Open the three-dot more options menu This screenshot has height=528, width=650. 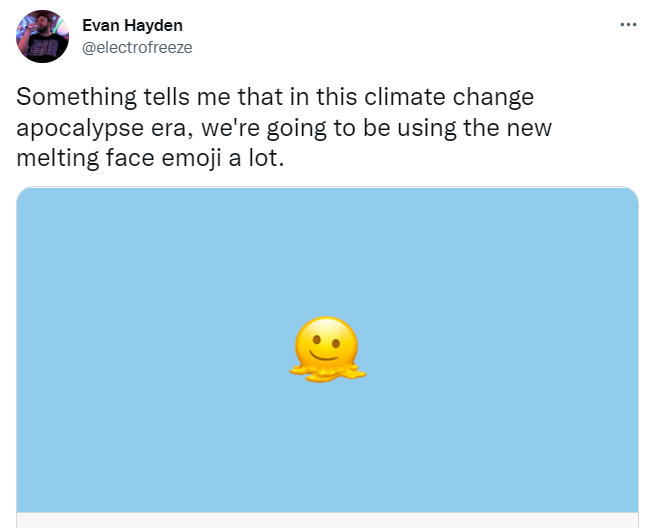628,25
